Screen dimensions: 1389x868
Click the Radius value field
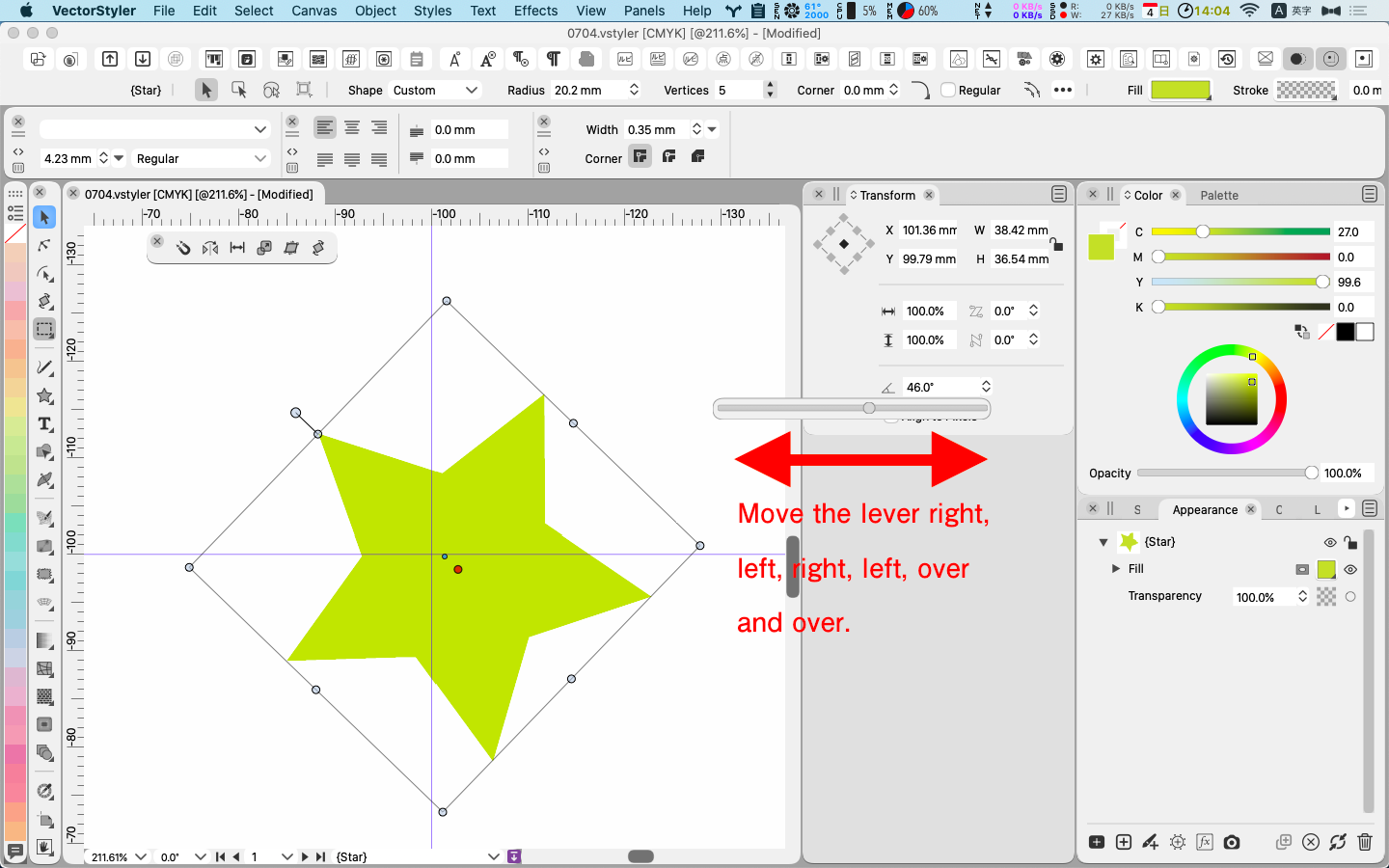588,90
